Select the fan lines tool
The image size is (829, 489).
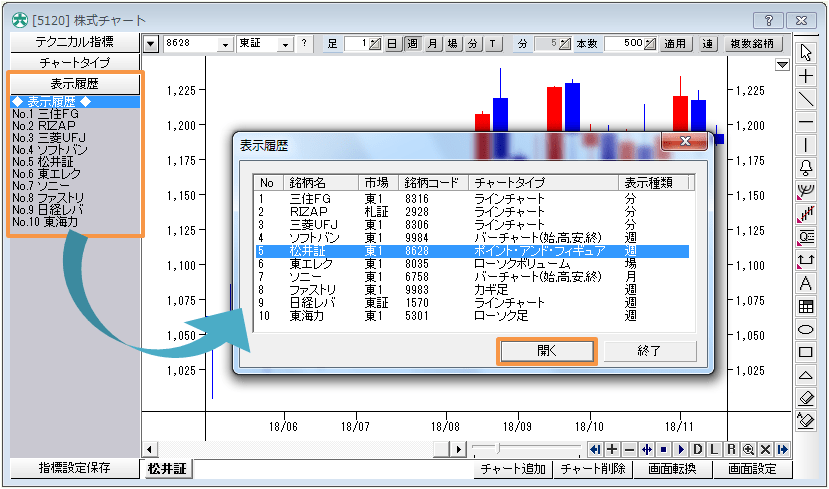click(x=805, y=191)
